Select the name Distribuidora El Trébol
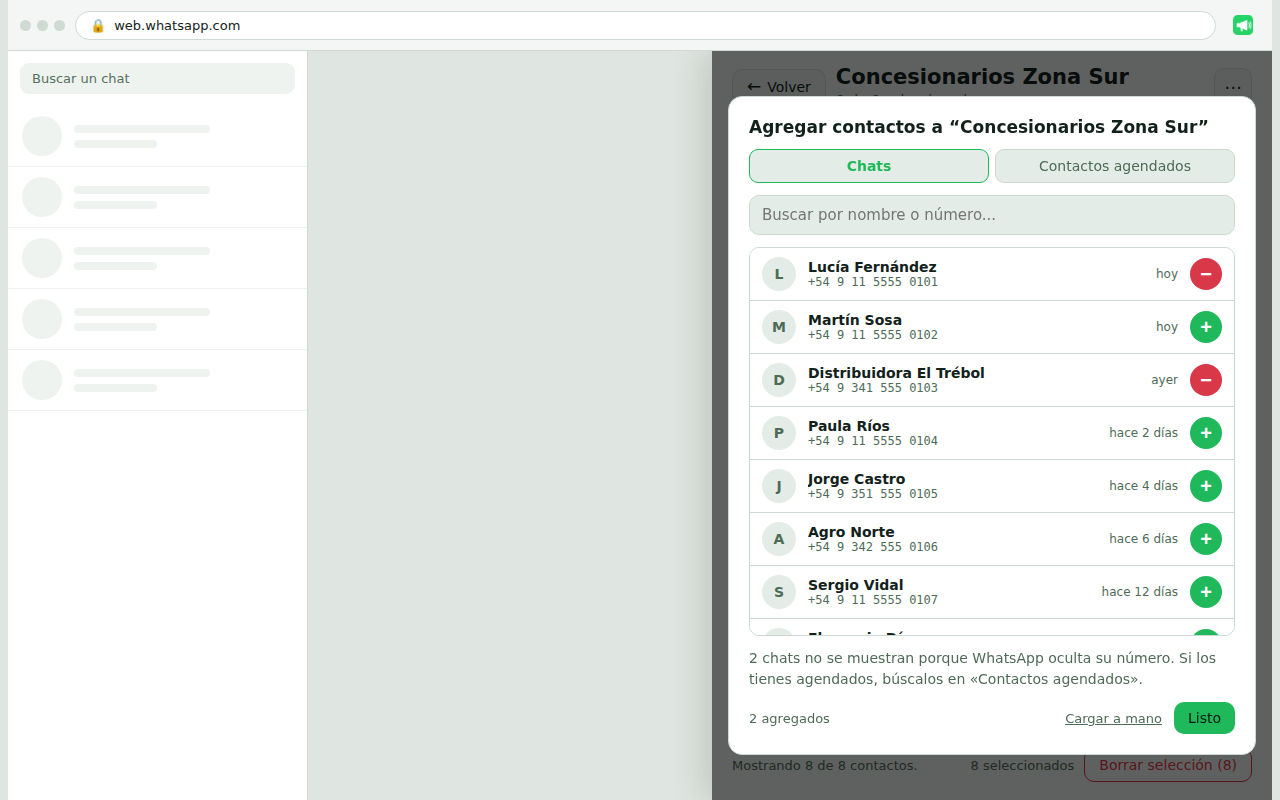 click(896, 373)
